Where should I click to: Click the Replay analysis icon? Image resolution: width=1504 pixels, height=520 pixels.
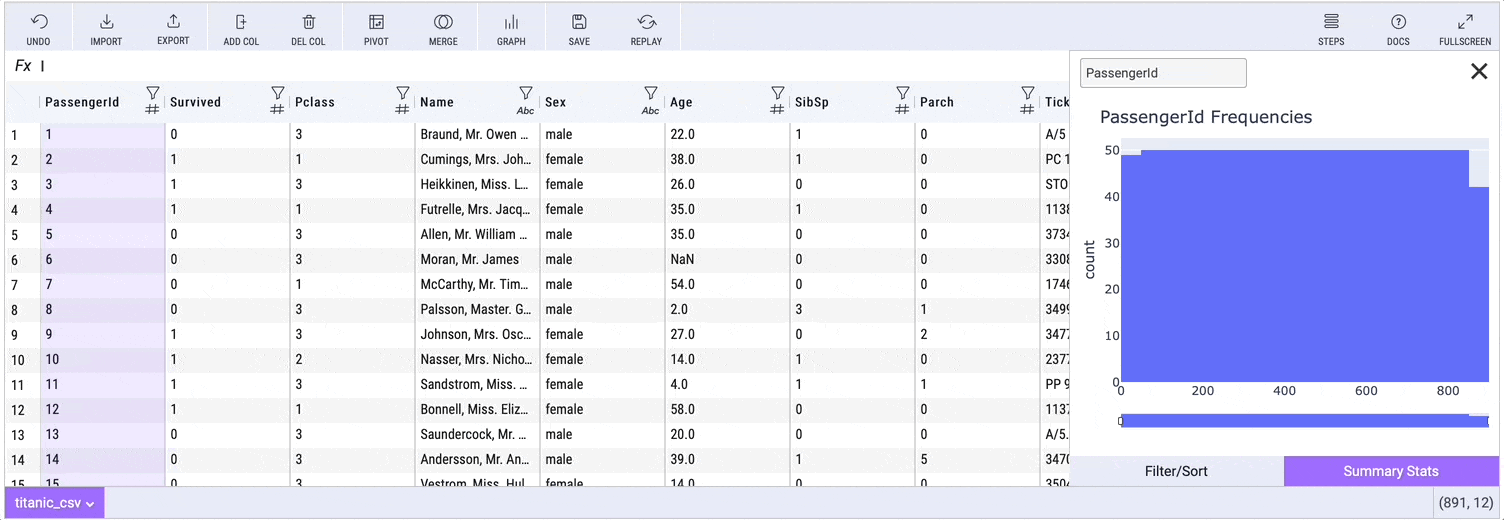(646, 23)
